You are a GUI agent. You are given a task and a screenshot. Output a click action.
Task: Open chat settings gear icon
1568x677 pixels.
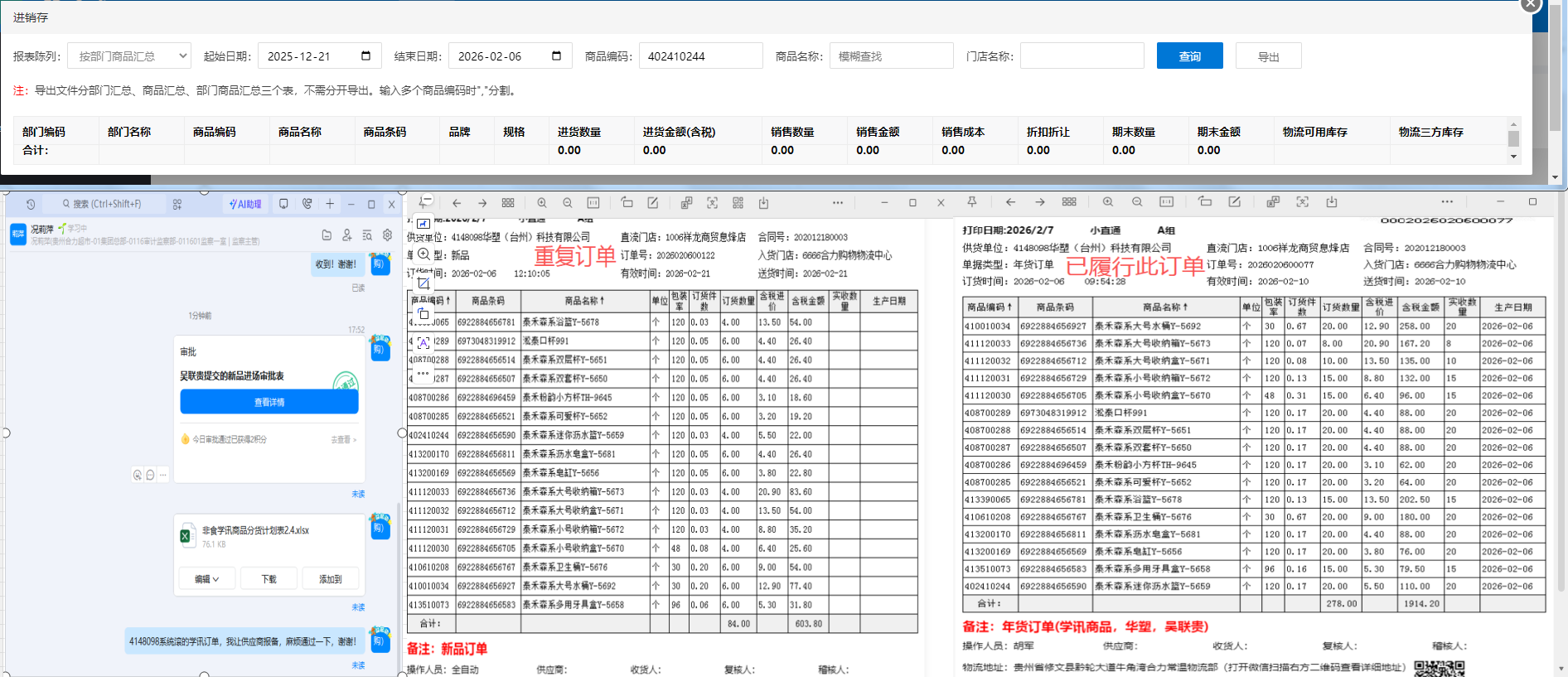click(x=387, y=235)
